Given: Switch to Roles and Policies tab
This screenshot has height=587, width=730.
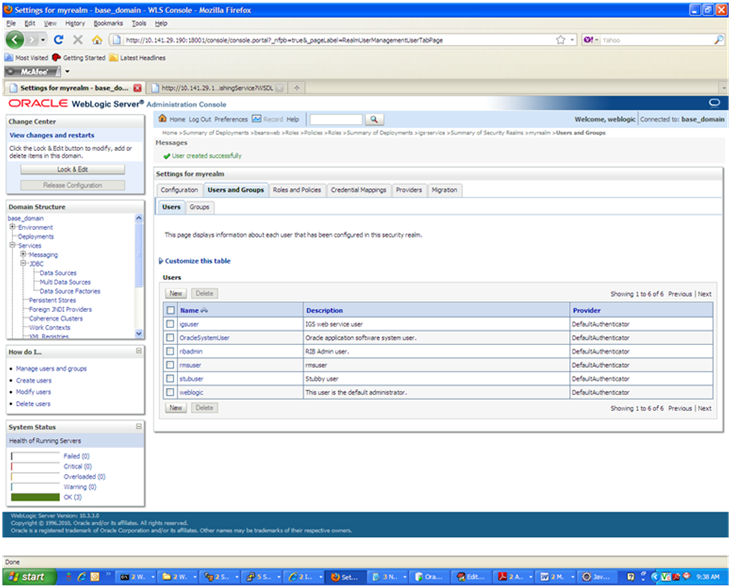Looking at the screenshot, I should tap(297, 190).
